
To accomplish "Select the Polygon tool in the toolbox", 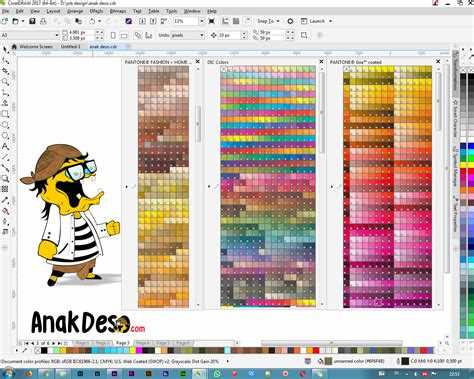I will tap(5, 135).
